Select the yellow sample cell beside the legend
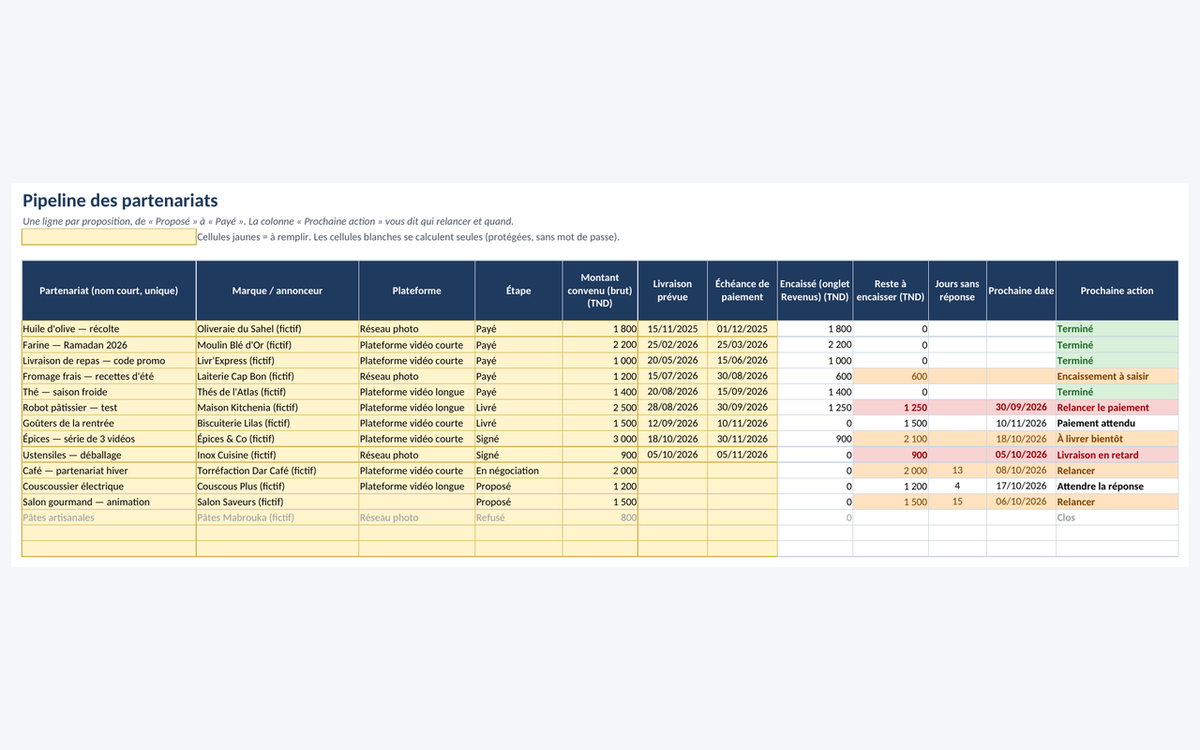1200x750 pixels. [x=109, y=237]
